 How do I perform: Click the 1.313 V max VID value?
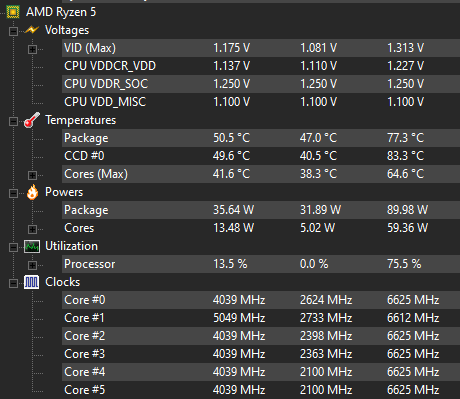coord(405,48)
